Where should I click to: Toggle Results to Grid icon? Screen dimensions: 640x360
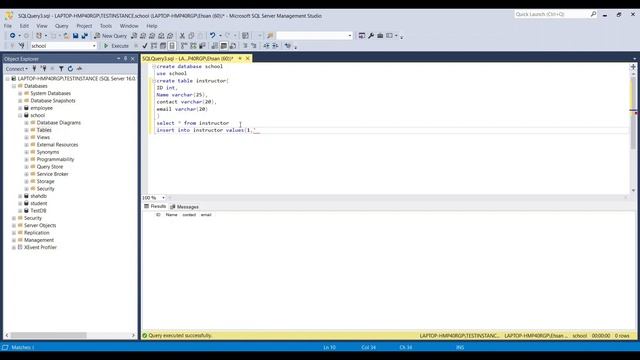point(224,46)
